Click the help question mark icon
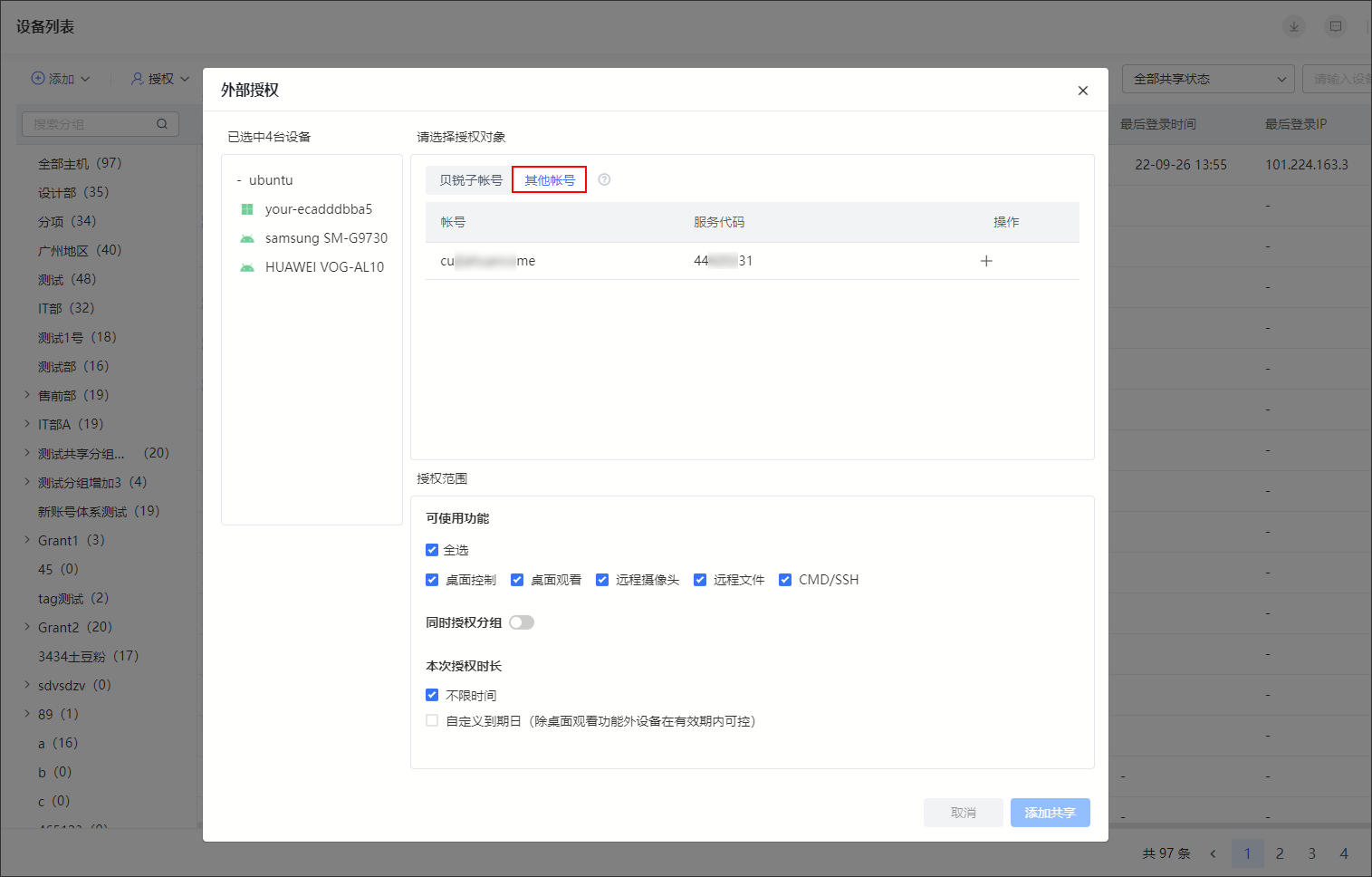The width and height of the screenshot is (1372, 877). (604, 179)
